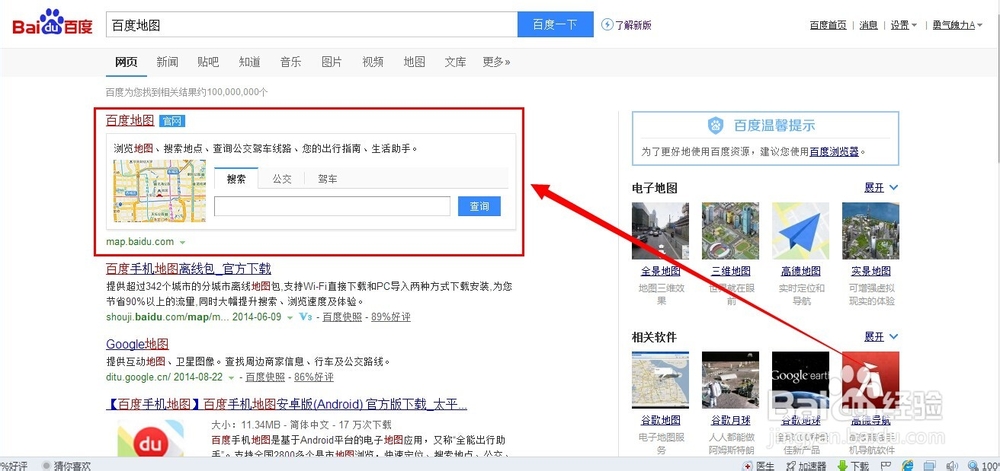Click the 医生 icon in status bar
The image size is (1000, 471).
[747, 466]
